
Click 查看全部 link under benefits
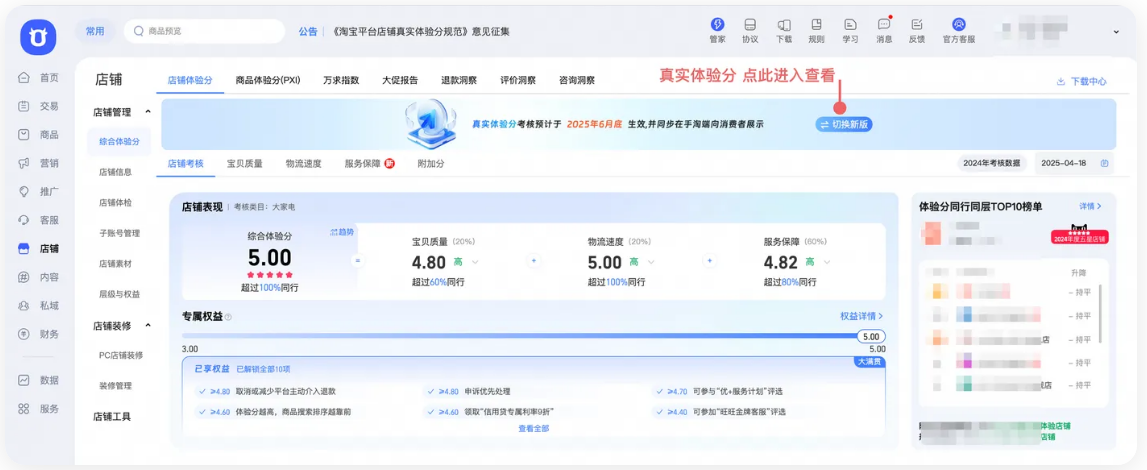coord(533,428)
